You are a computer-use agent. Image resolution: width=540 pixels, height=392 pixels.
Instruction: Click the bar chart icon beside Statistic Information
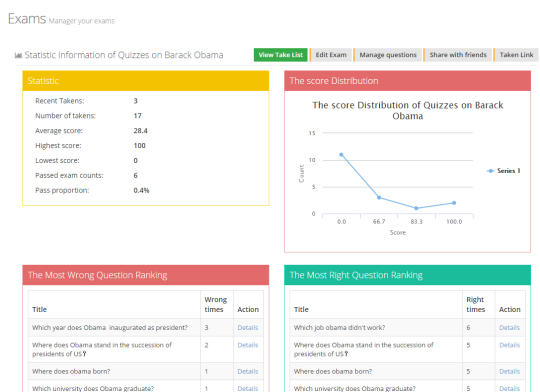point(18,55)
